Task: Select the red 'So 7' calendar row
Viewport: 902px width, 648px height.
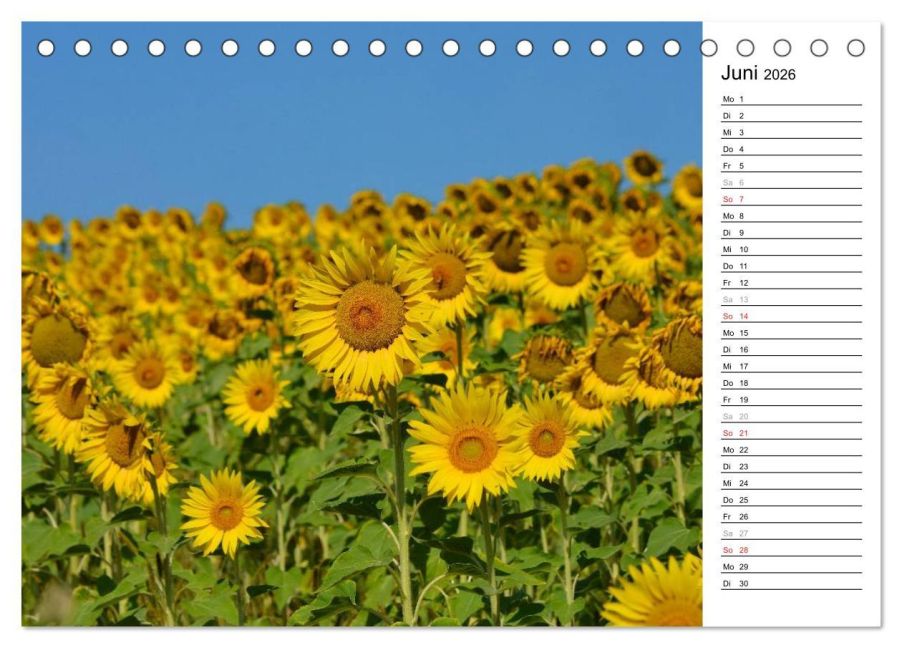Action: point(792,199)
